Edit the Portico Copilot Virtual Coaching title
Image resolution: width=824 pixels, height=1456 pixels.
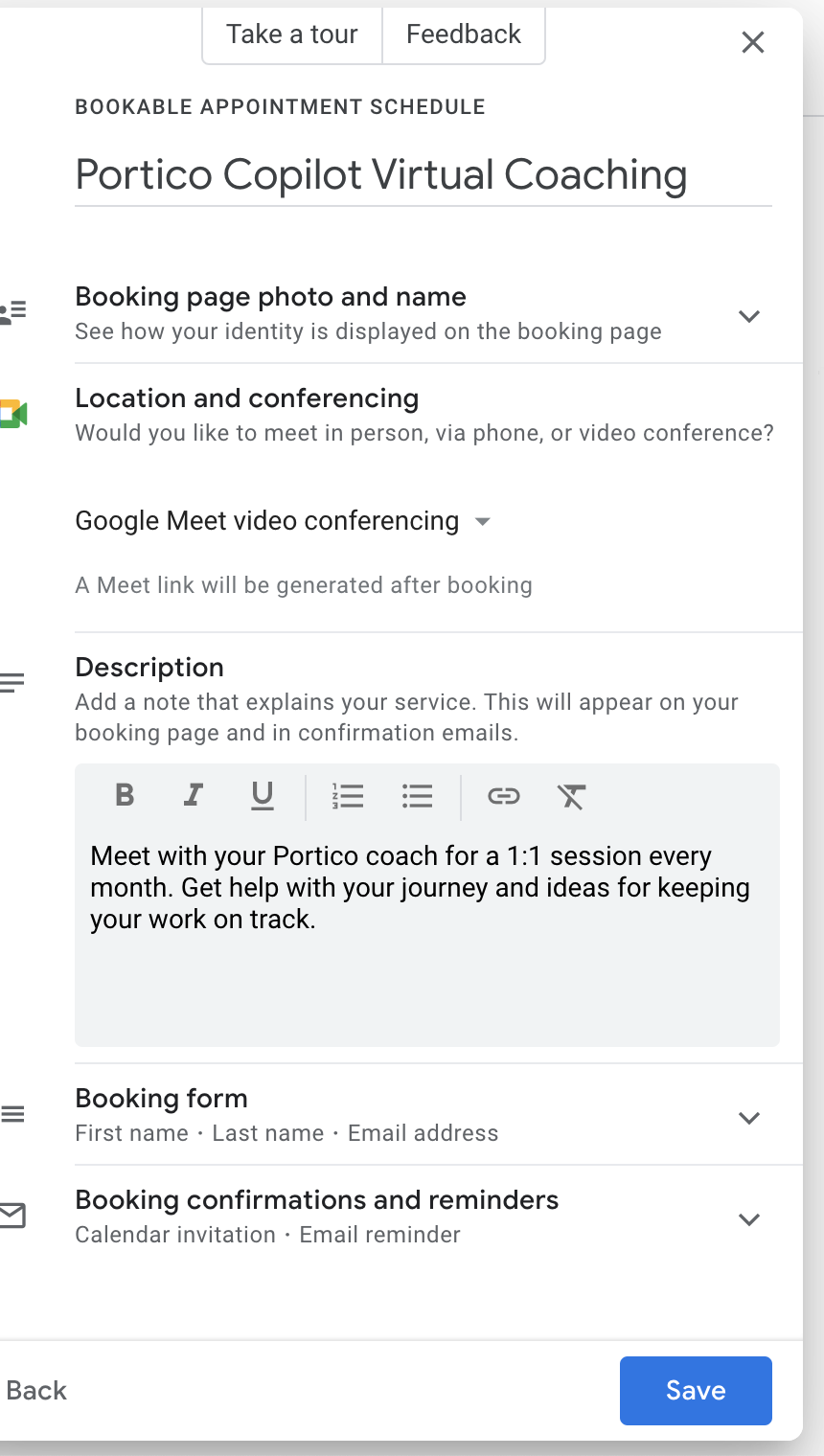pyautogui.click(x=381, y=175)
